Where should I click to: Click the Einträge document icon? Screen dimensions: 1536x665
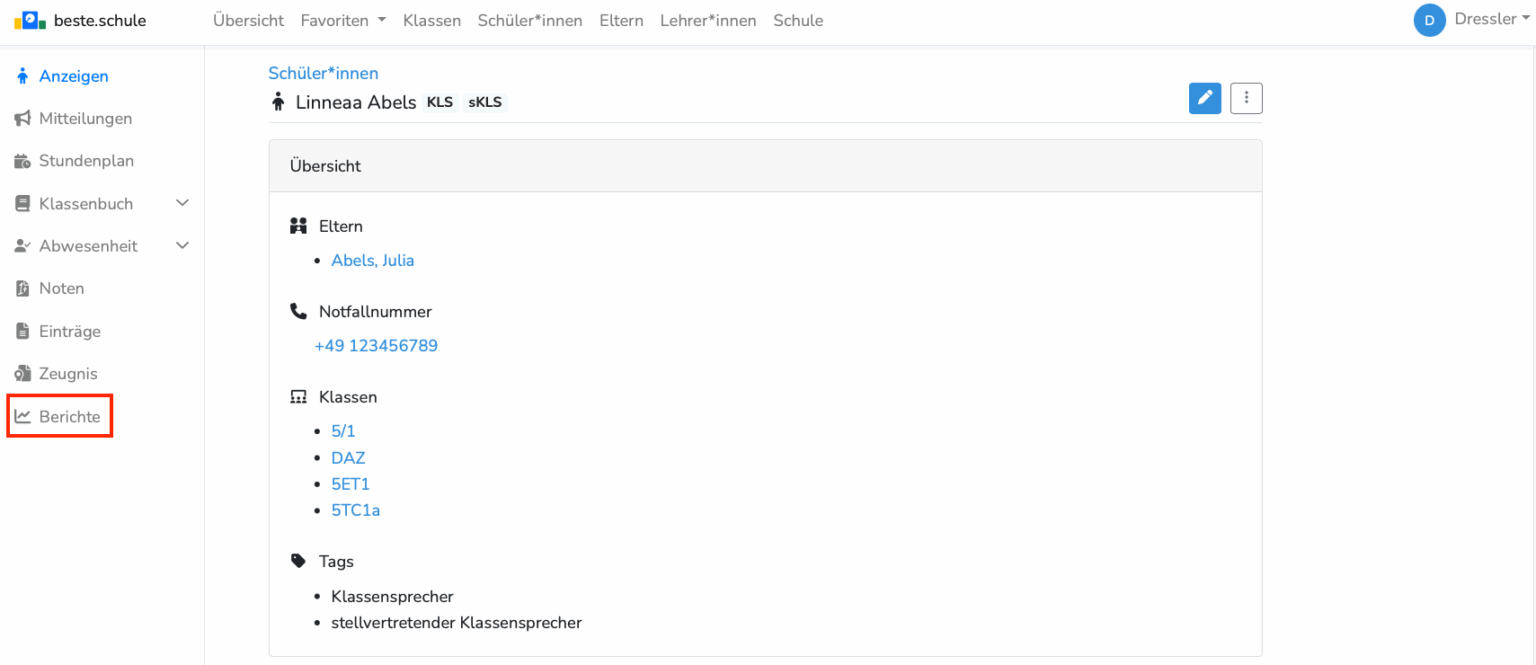(22, 331)
